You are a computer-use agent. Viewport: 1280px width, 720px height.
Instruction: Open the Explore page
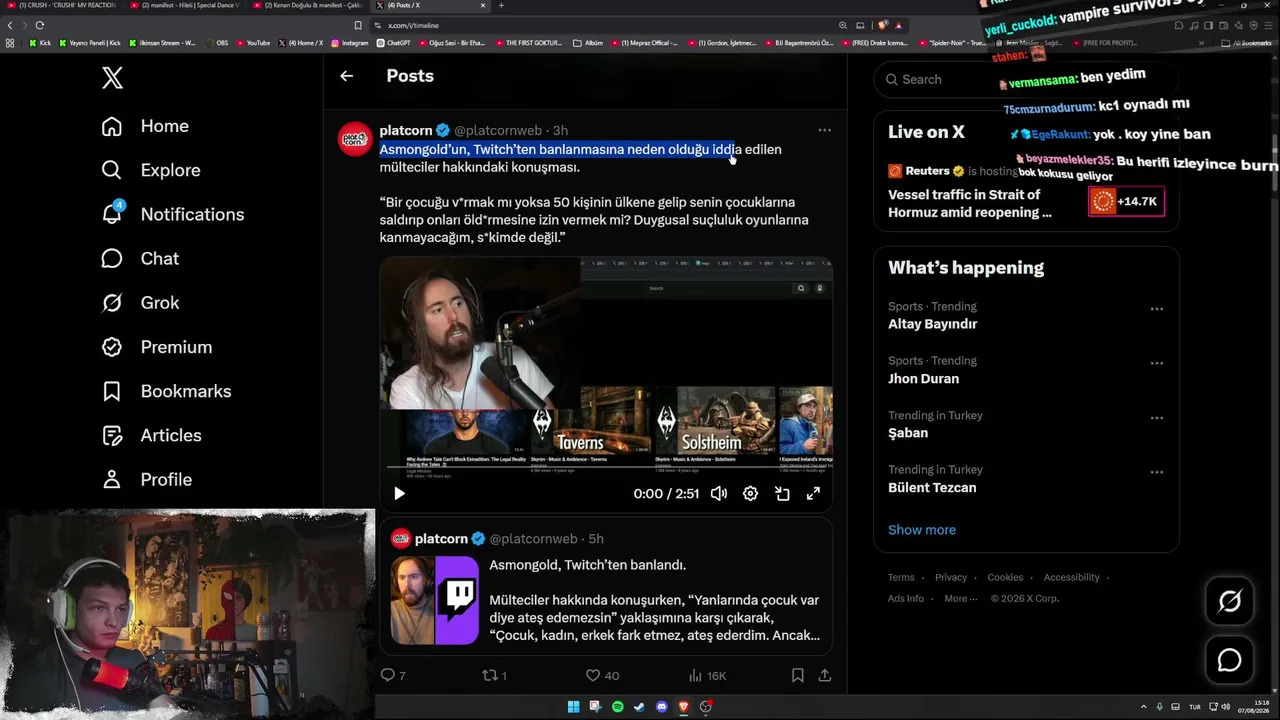[x=151, y=170]
